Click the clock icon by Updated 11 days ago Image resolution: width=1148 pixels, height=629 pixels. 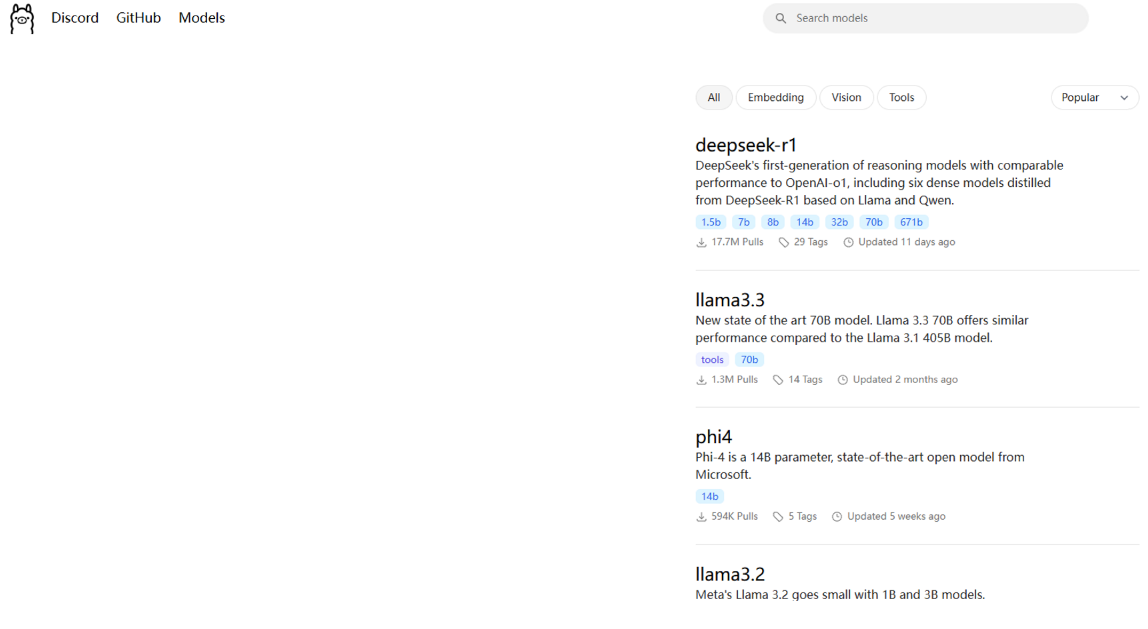pyautogui.click(x=848, y=242)
